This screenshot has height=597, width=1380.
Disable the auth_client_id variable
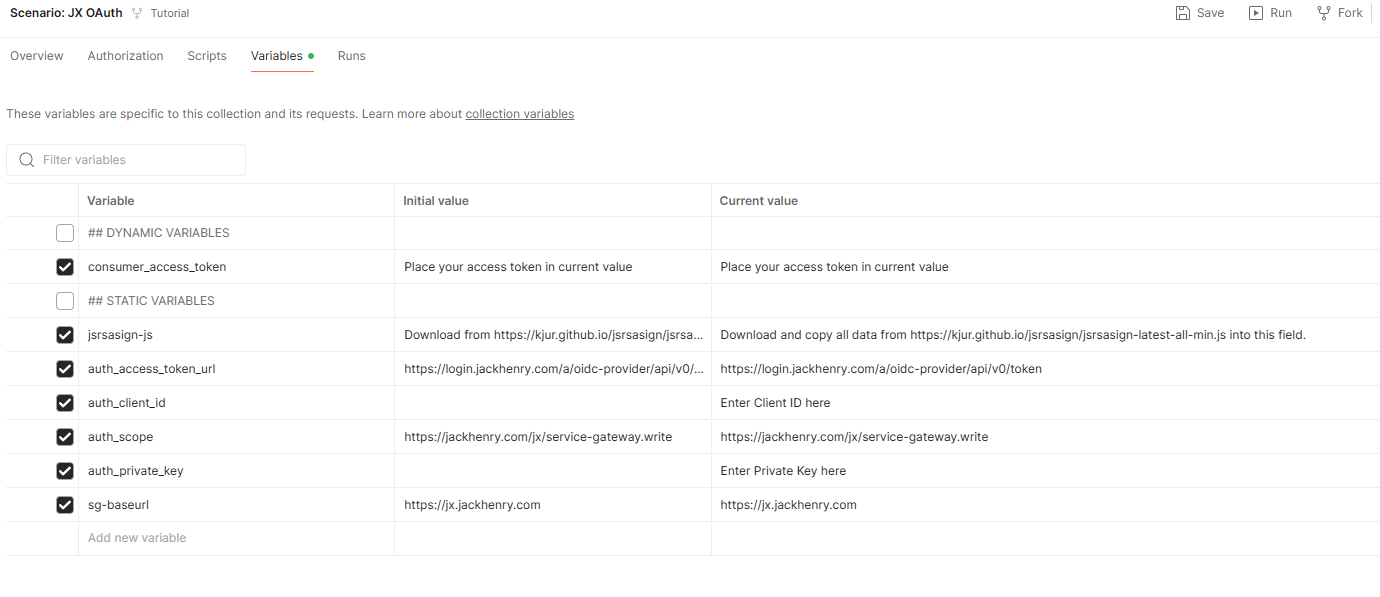[x=65, y=402]
